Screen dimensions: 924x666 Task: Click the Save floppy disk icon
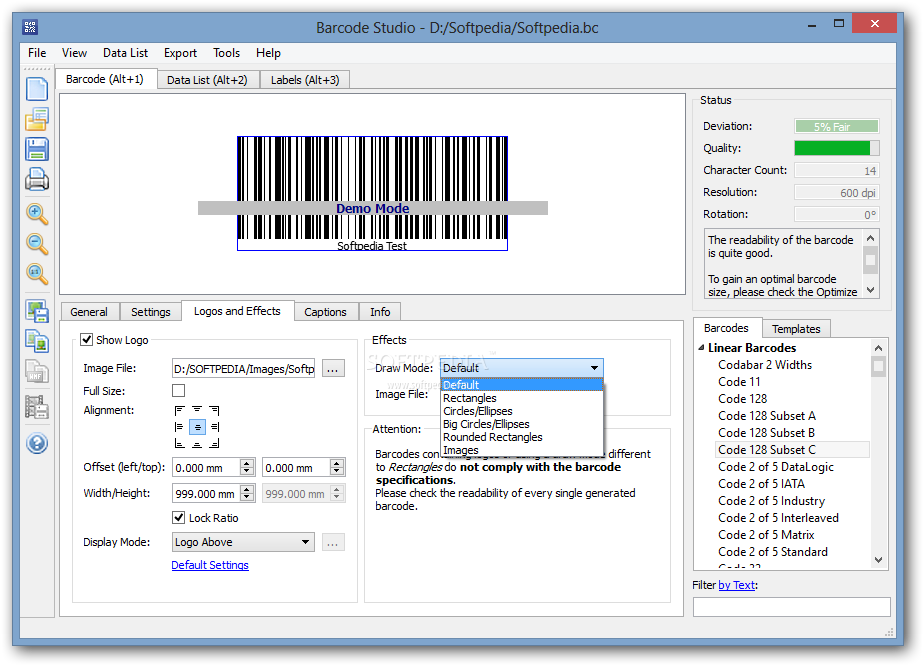(x=37, y=149)
